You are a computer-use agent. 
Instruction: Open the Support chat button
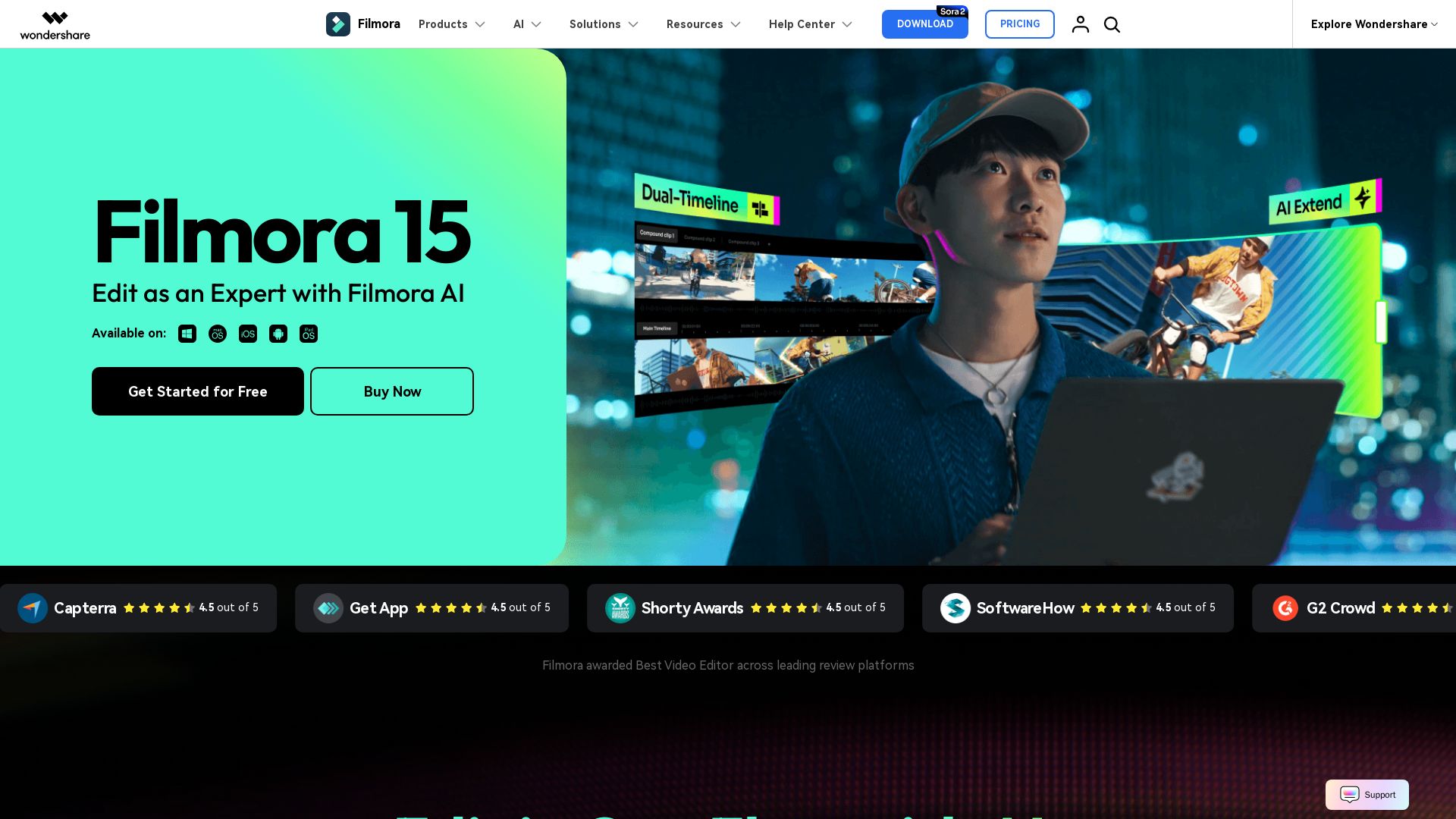[x=1367, y=795]
